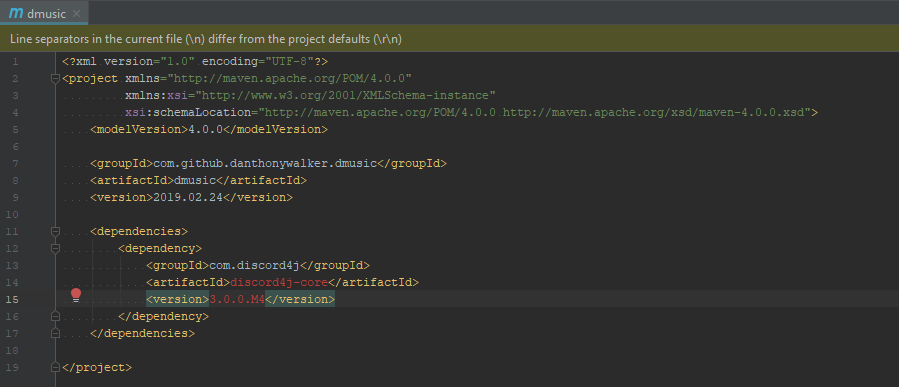This screenshot has height=387, width=899.
Task: Click line number 1 in gutter
Action: (15, 61)
